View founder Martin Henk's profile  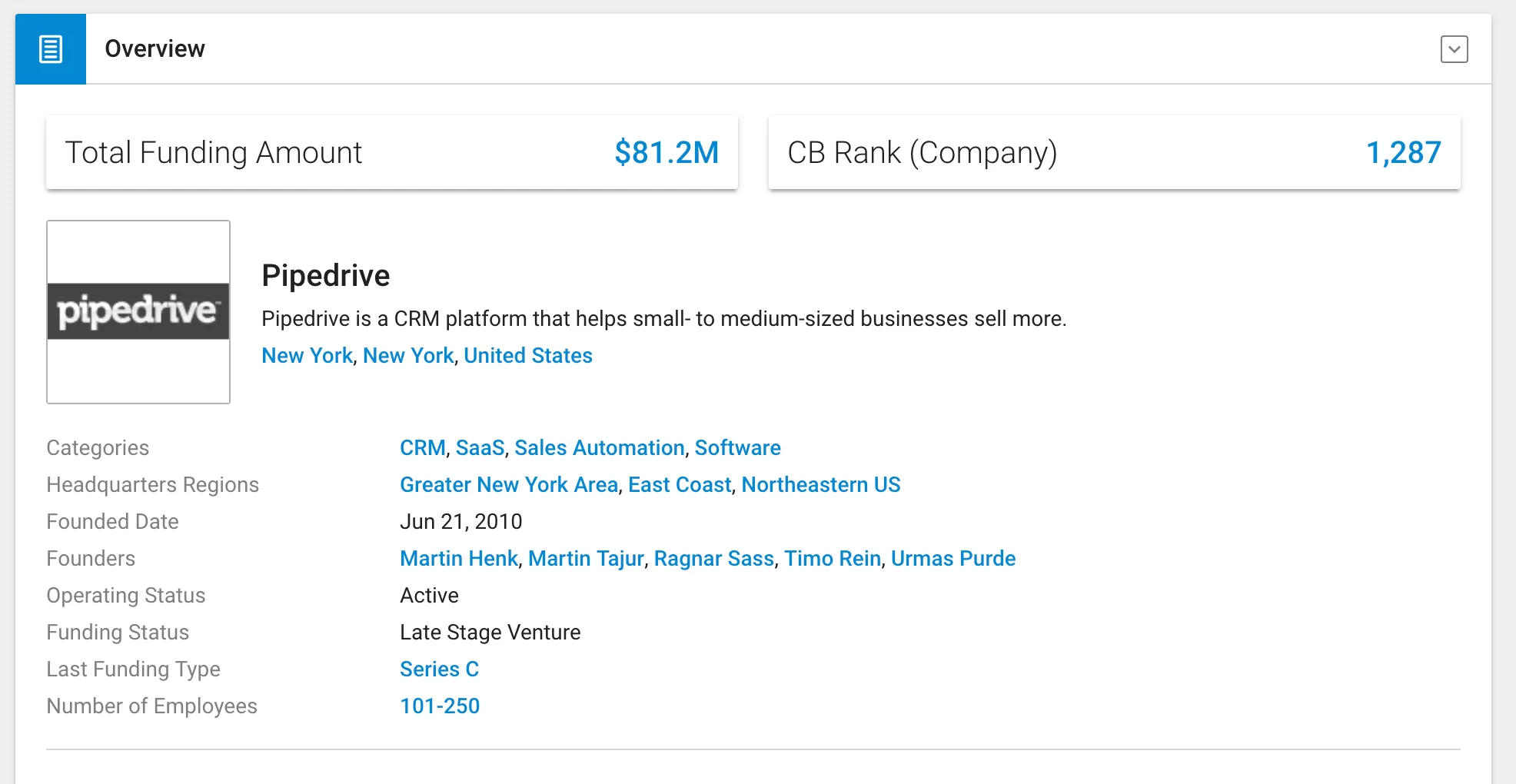coord(459,559)
